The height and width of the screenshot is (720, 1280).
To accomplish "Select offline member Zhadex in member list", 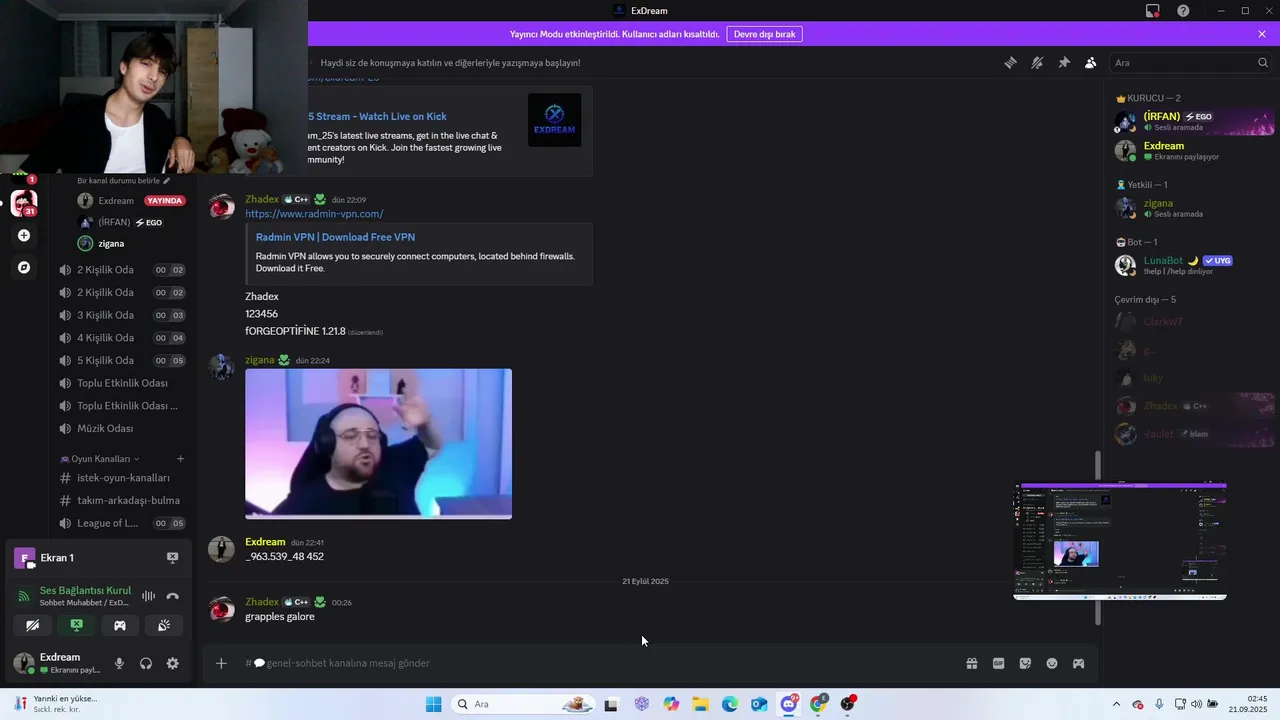I will [x=1194, y=406].
